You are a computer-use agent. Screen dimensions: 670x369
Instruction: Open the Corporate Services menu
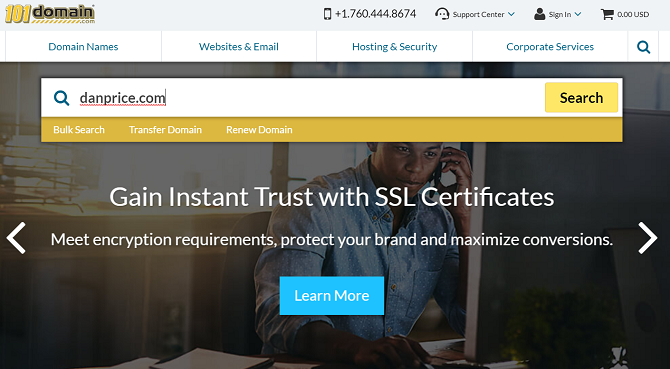pos(550,47)
